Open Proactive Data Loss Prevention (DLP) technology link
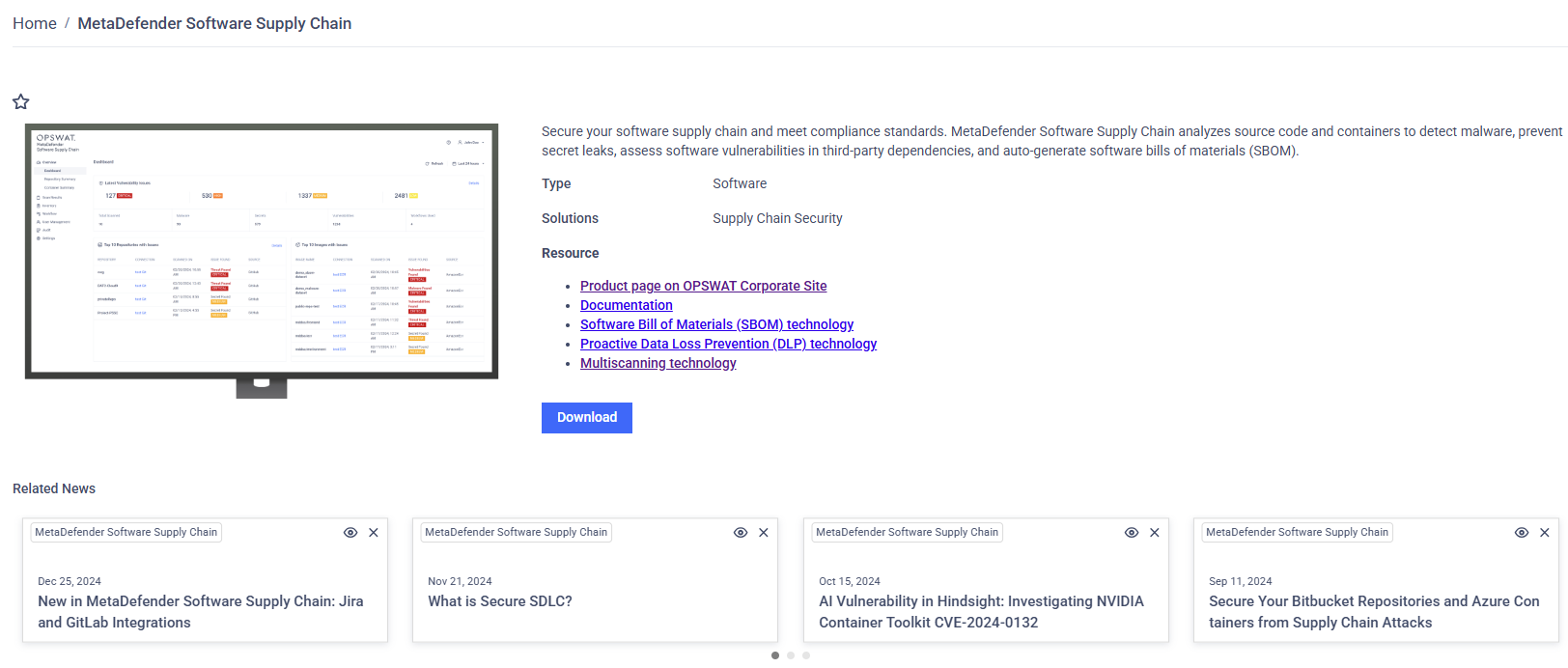The image size is (1568, 668). 728,344
